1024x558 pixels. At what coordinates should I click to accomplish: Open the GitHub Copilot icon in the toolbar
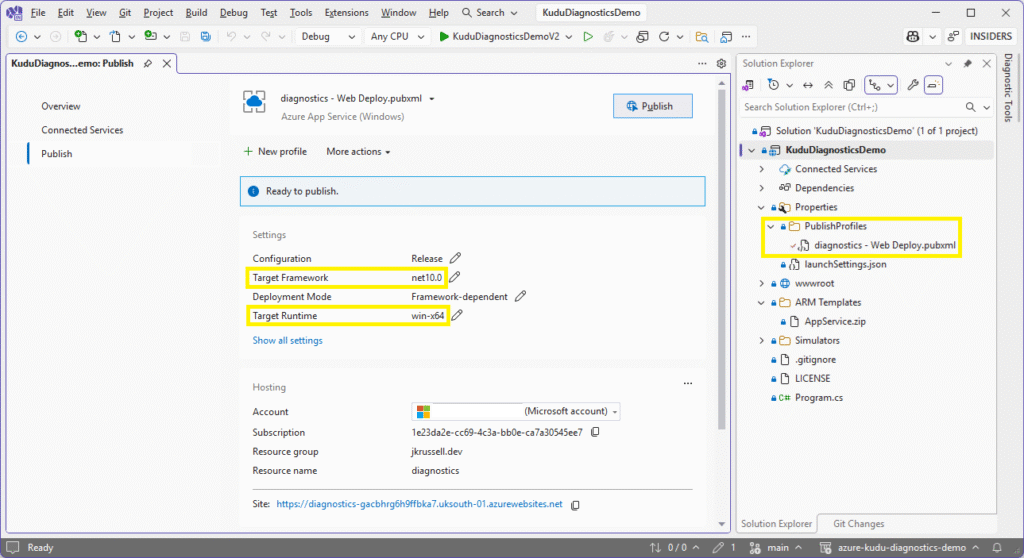tap(913, 37)
